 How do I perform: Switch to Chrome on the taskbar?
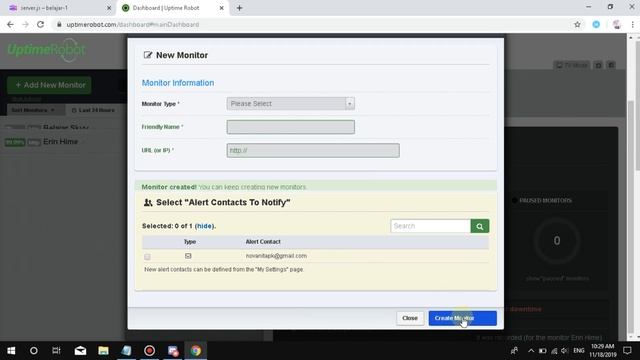coord(196,351)
